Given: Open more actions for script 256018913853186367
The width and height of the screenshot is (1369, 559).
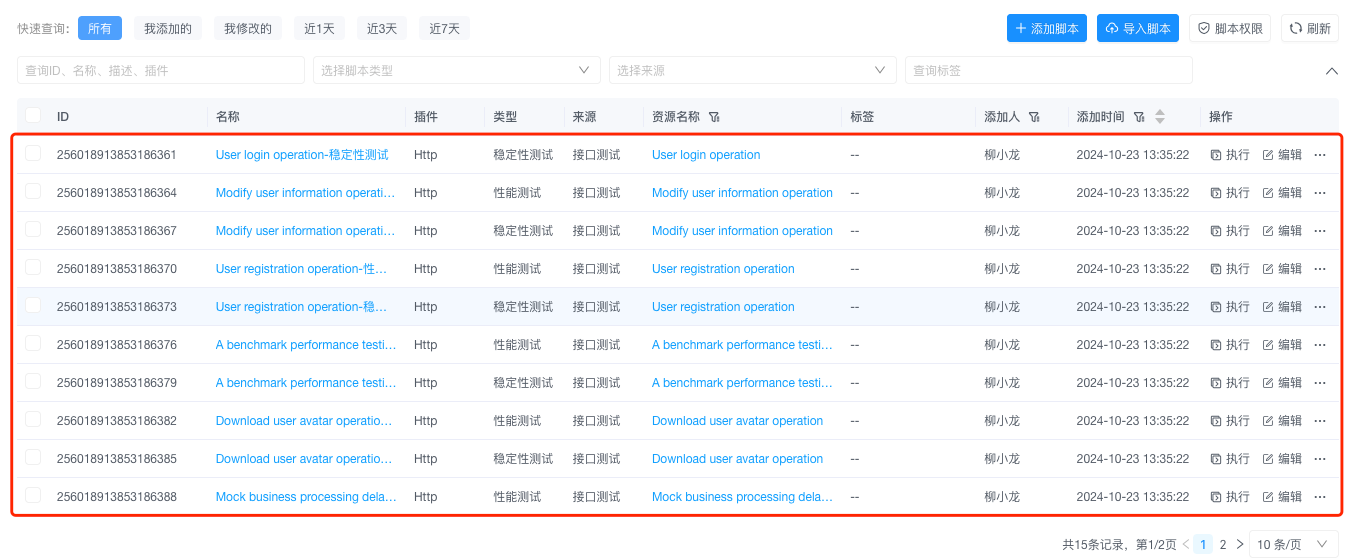Looking at the screenshot, I should tap(1320, 231).
